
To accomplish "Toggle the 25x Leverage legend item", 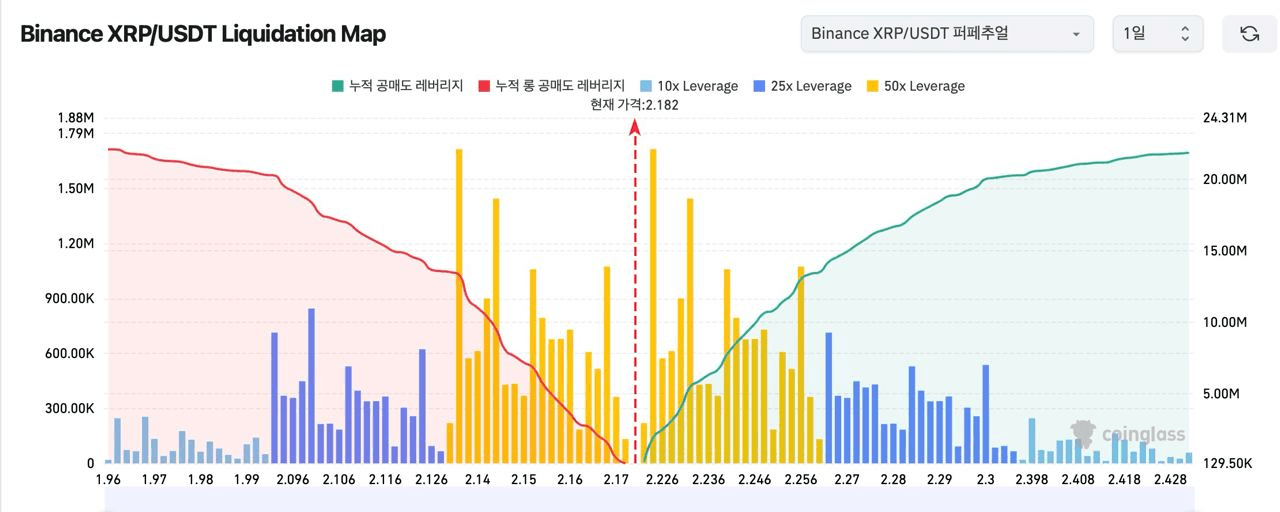I will [802, 86].
